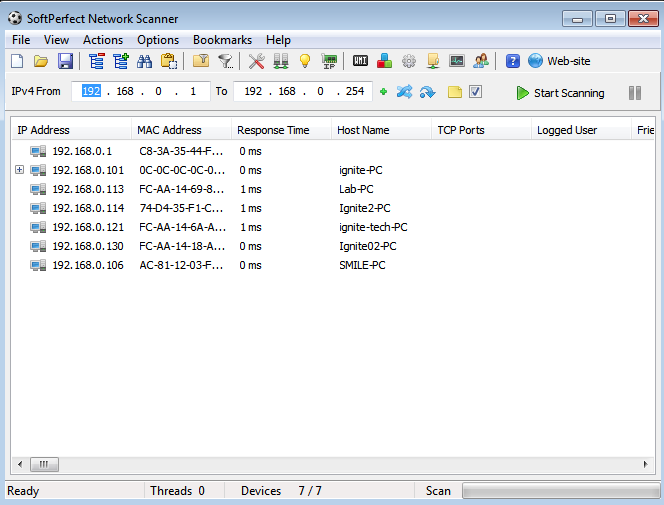Click the IPv4 From first octet 192
Viewport: 664px width, 505px height.
[x=91, y=91]
